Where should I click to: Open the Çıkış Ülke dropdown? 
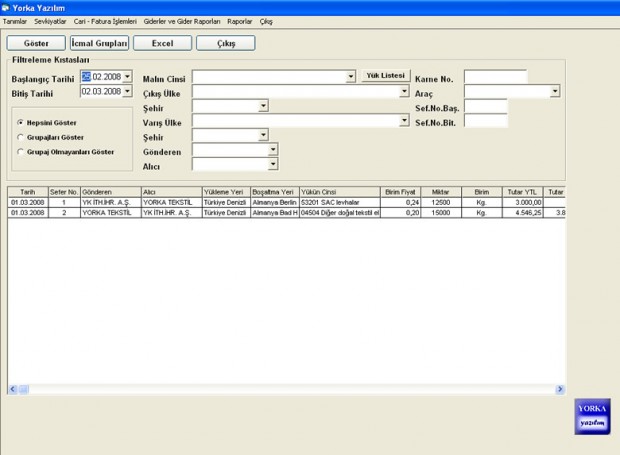click(404, 91)
